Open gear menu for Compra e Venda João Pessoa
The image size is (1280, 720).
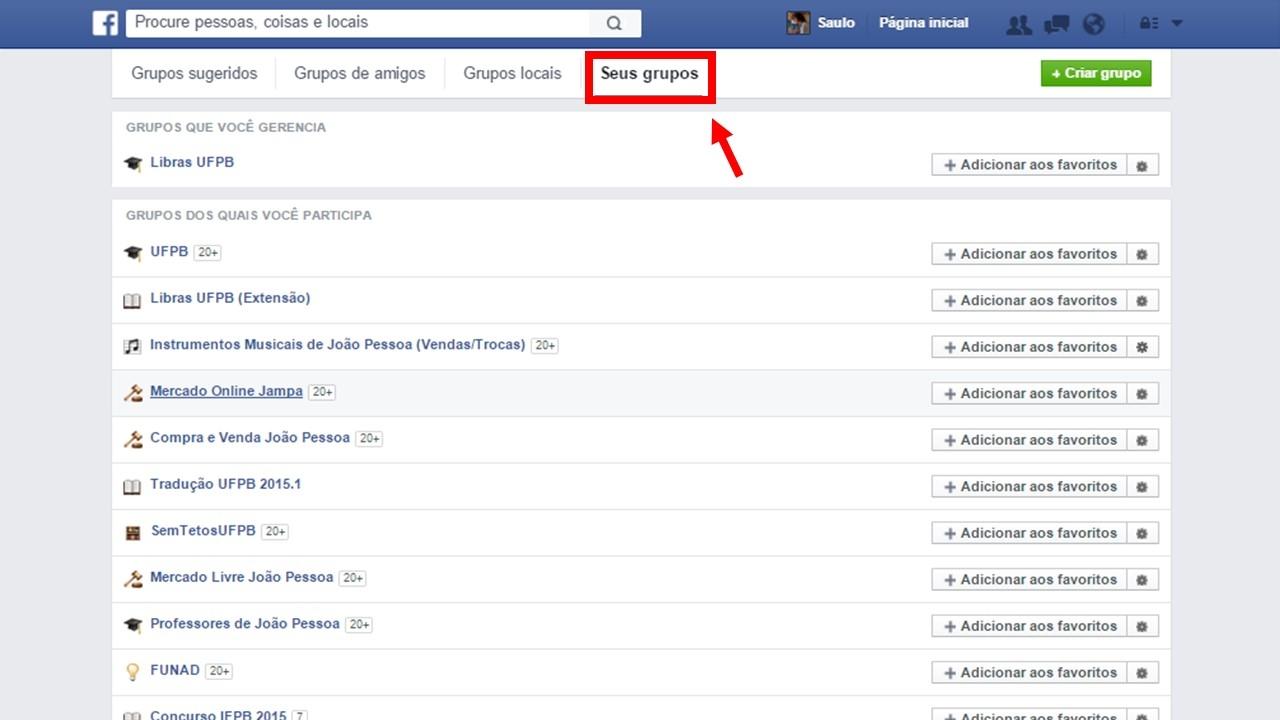coord(1142,440)
